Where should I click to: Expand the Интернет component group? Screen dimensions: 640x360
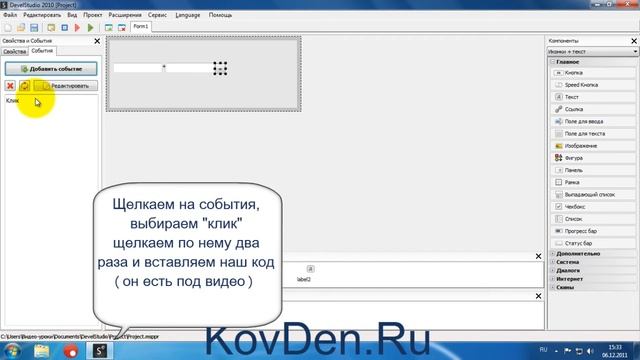(553, 279)
